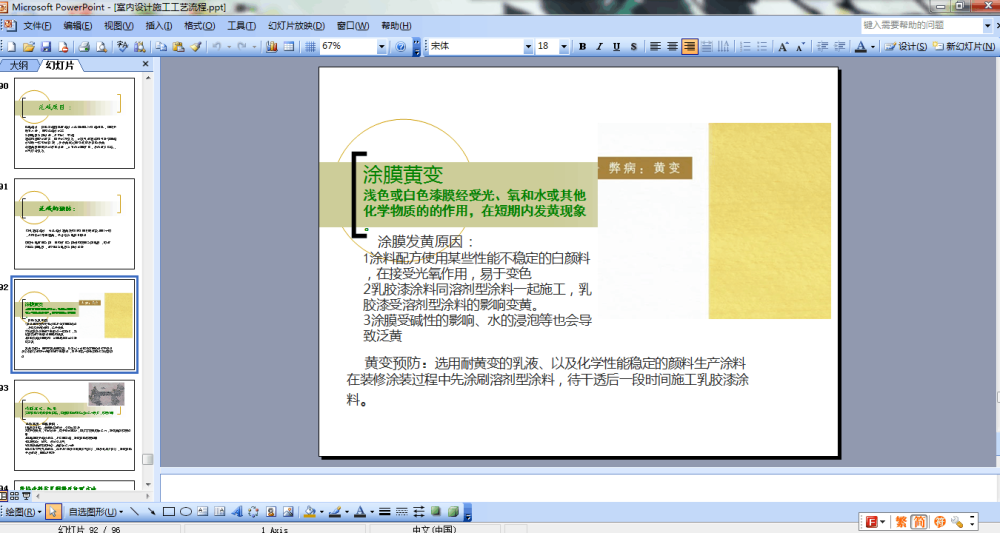Apply Fill Color paint bucket
Image resolution: width=1000 pixels, height=533 pixels.
click(x=310, y=511)
